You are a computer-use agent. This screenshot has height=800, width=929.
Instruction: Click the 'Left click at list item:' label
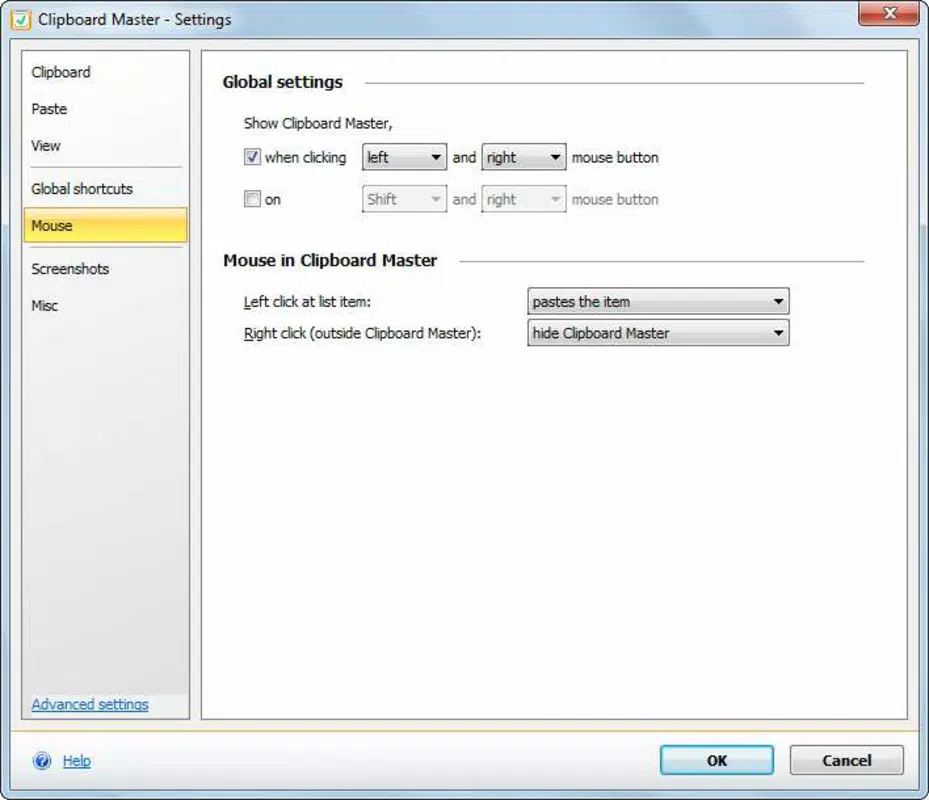[307, 302]
